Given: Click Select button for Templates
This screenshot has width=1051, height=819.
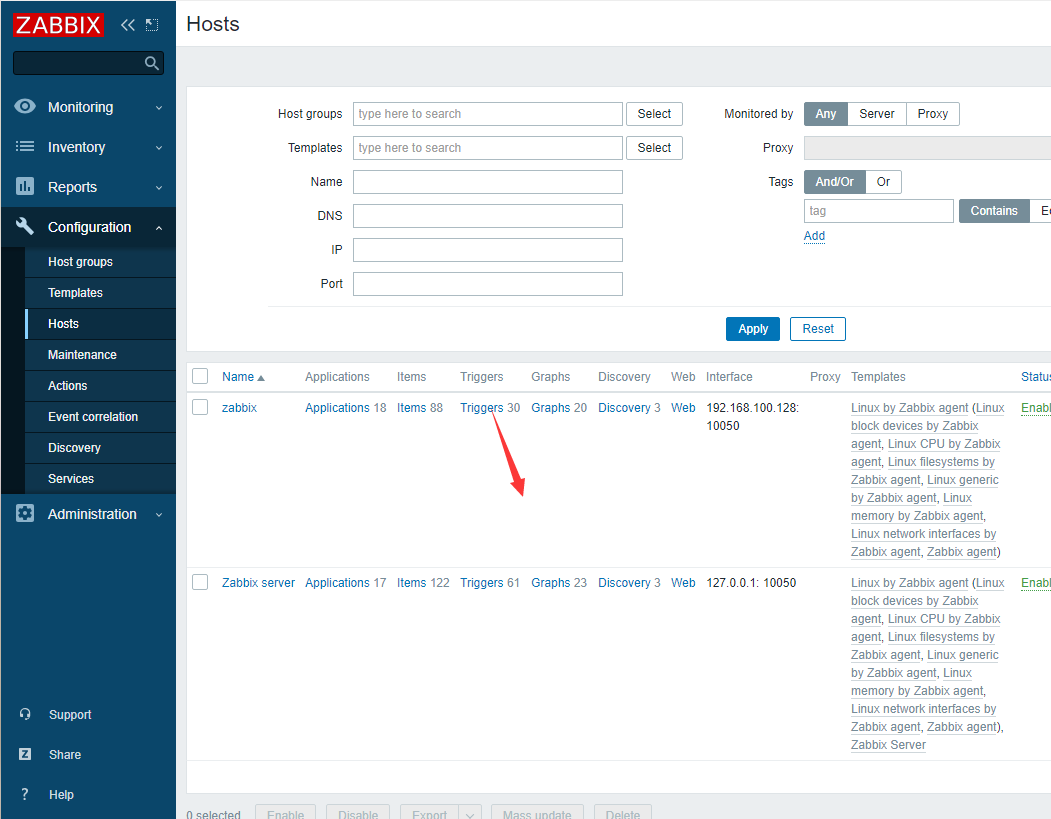Looking at the screenshot, I should coord(654,147).
